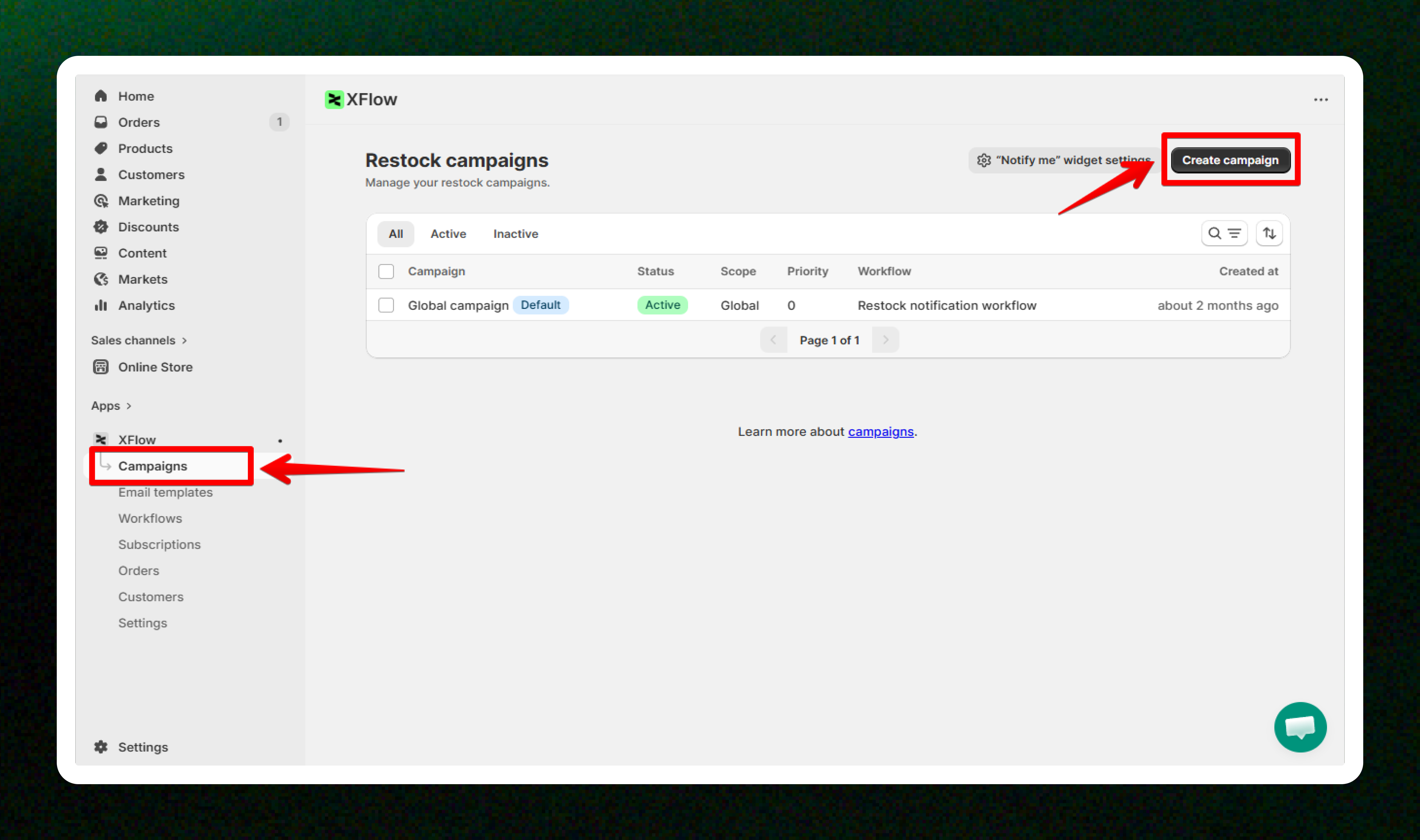Viewport: 1420px width, 840px height.
Task: Click the Markets globe icon
Action: coord(101,279)
